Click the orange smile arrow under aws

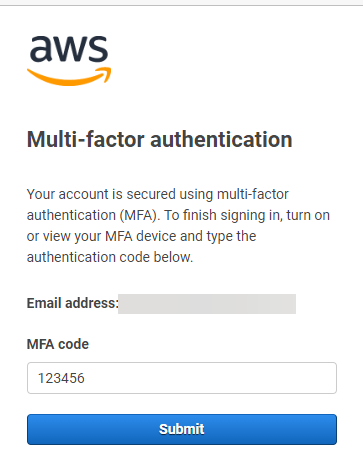(69, 76)
